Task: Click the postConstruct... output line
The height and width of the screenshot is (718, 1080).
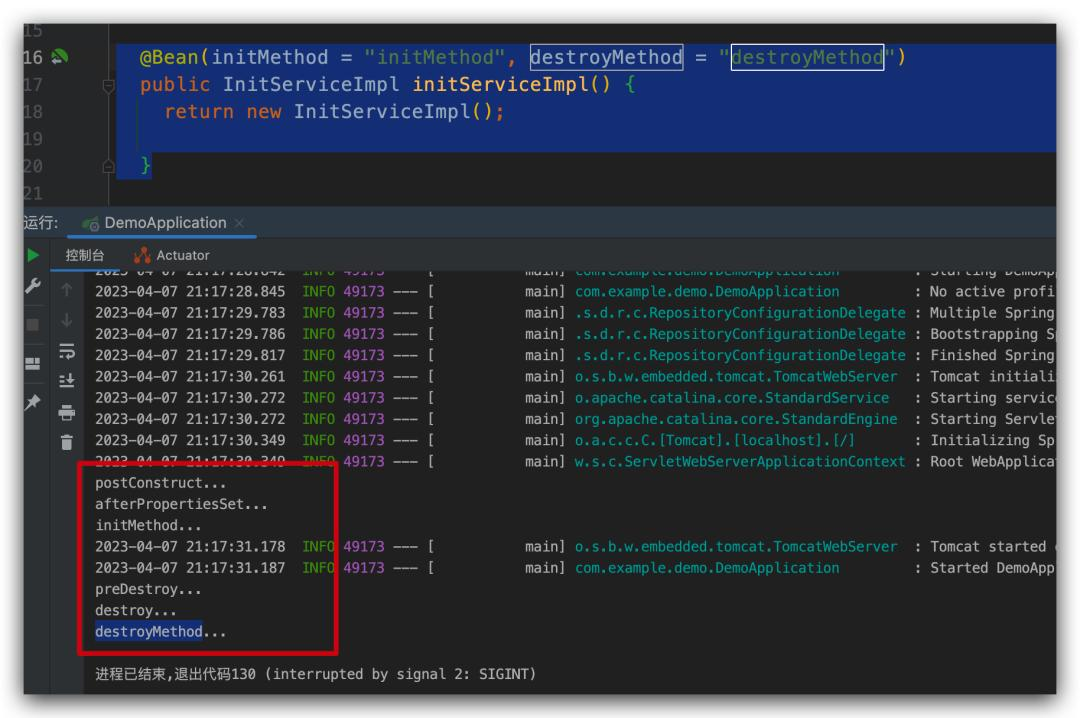Action: click(x=160, y=483)
